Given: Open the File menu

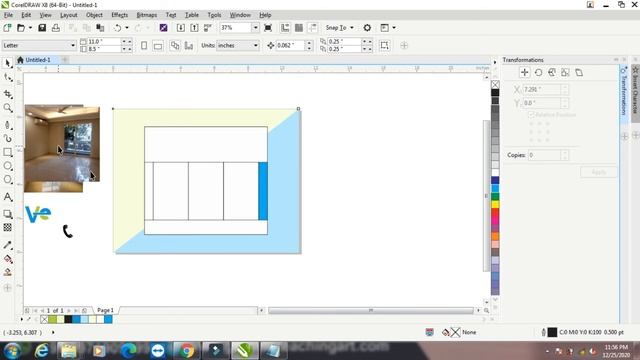Looking at the screenshot, I should pos(8,15).
